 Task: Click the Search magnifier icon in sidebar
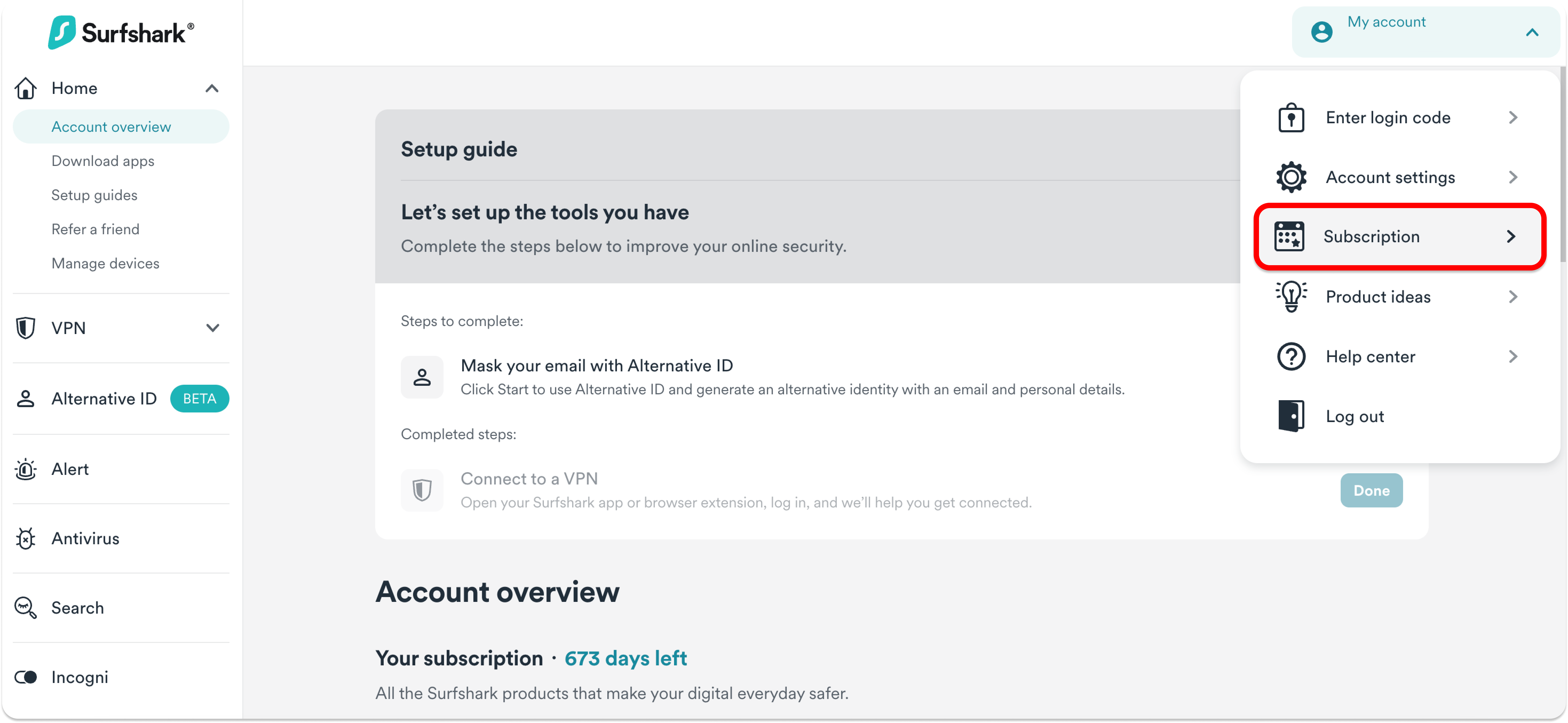(x=26, y=608)
